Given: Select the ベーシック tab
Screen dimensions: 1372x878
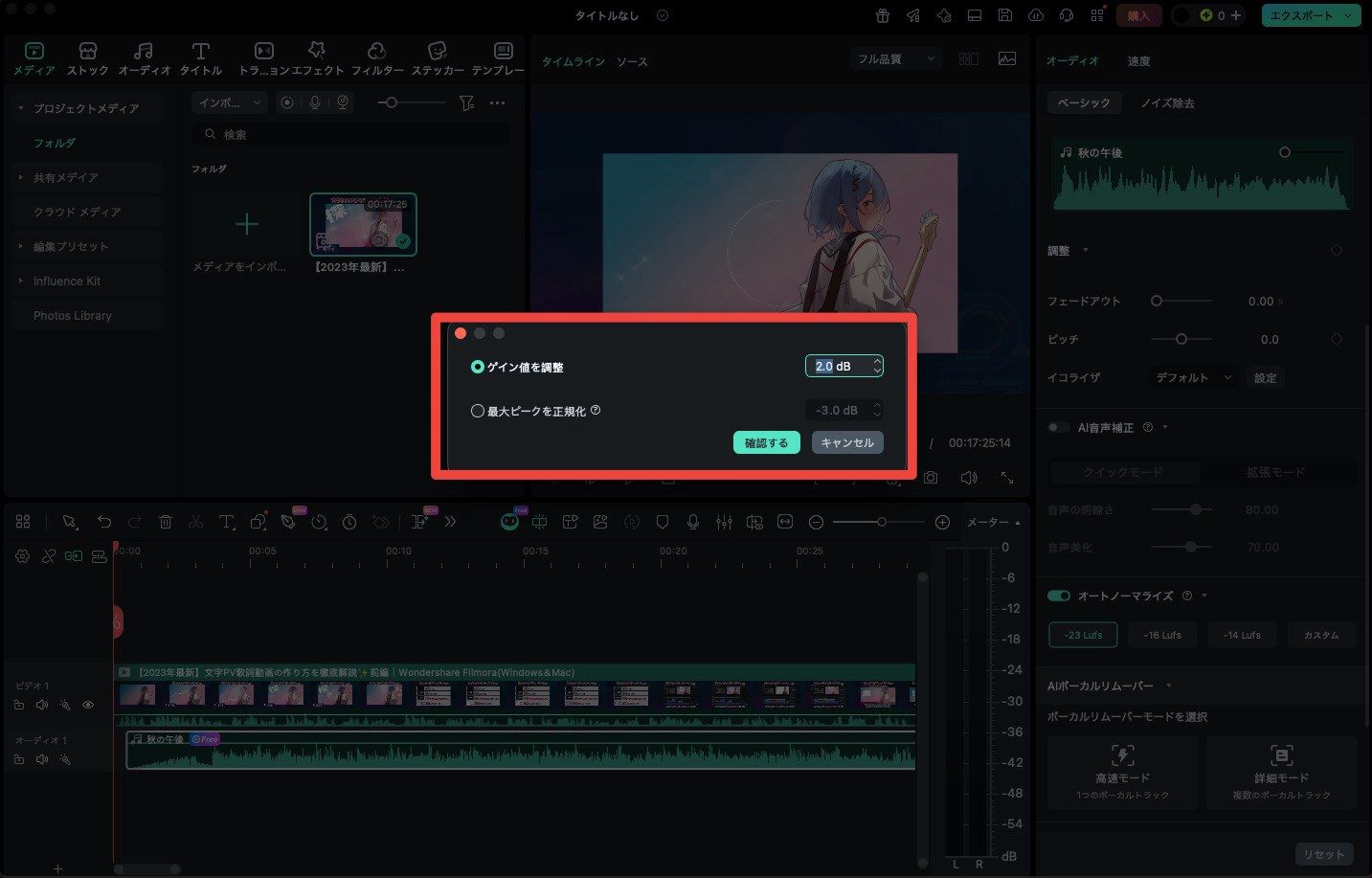Looking at the screenshot, I should tap(1084, 102).
